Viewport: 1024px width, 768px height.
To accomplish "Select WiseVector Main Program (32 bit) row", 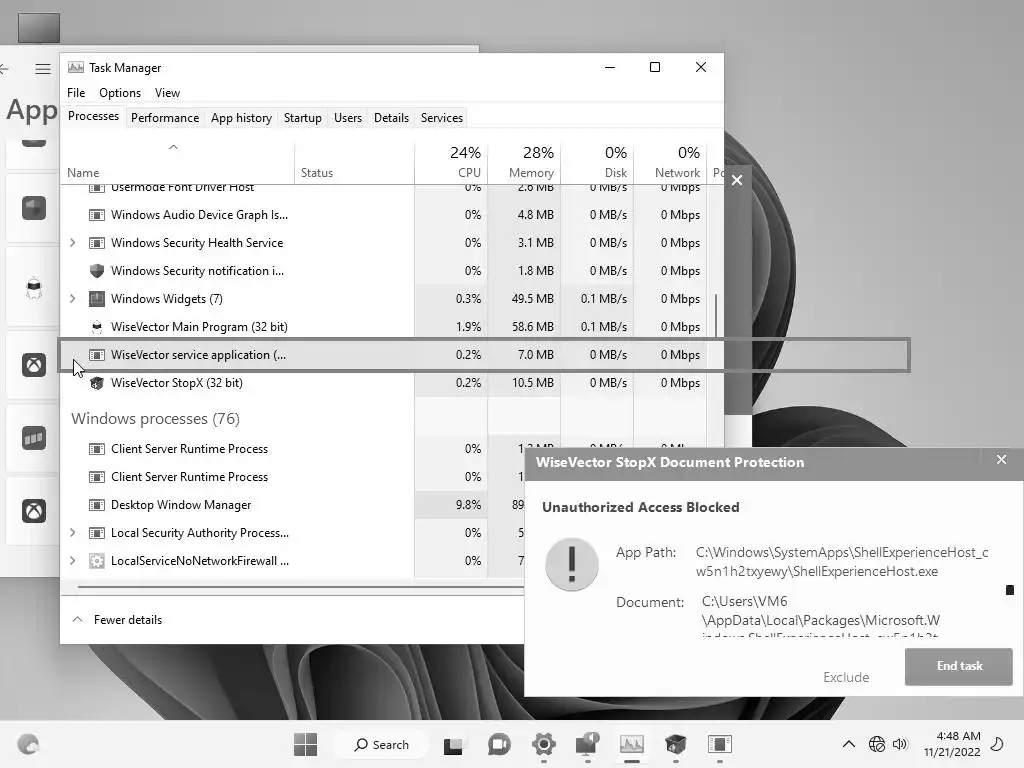I will click(x=385, y=327).
